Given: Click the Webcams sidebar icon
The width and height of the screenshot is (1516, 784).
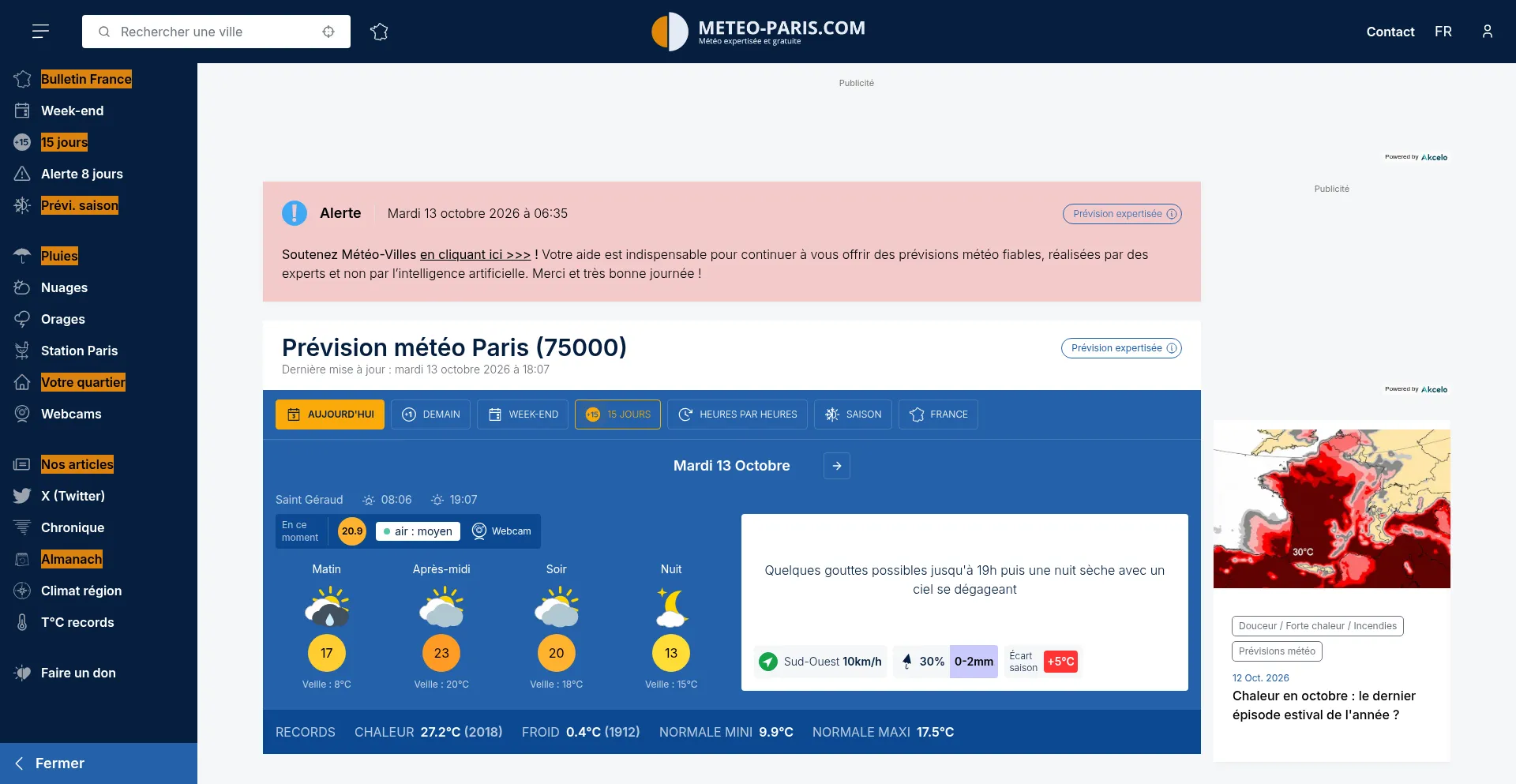Looking at the screenshot, I should coord(22,414).
